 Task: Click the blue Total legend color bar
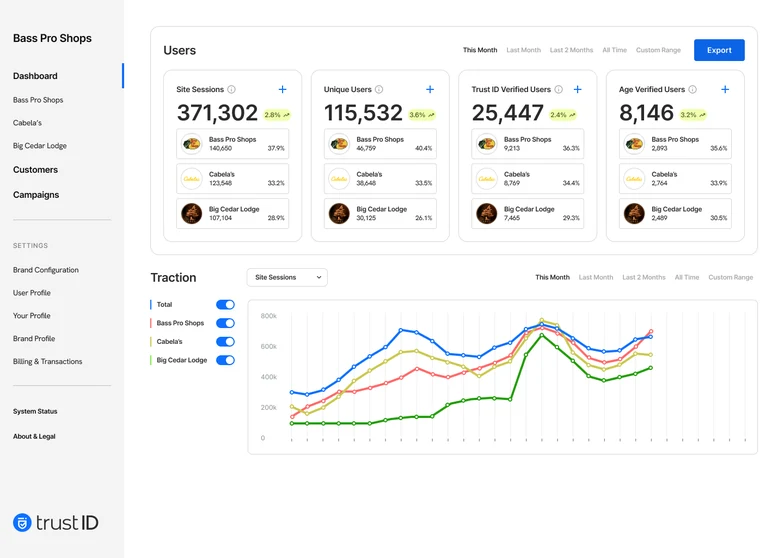point(150,304)
